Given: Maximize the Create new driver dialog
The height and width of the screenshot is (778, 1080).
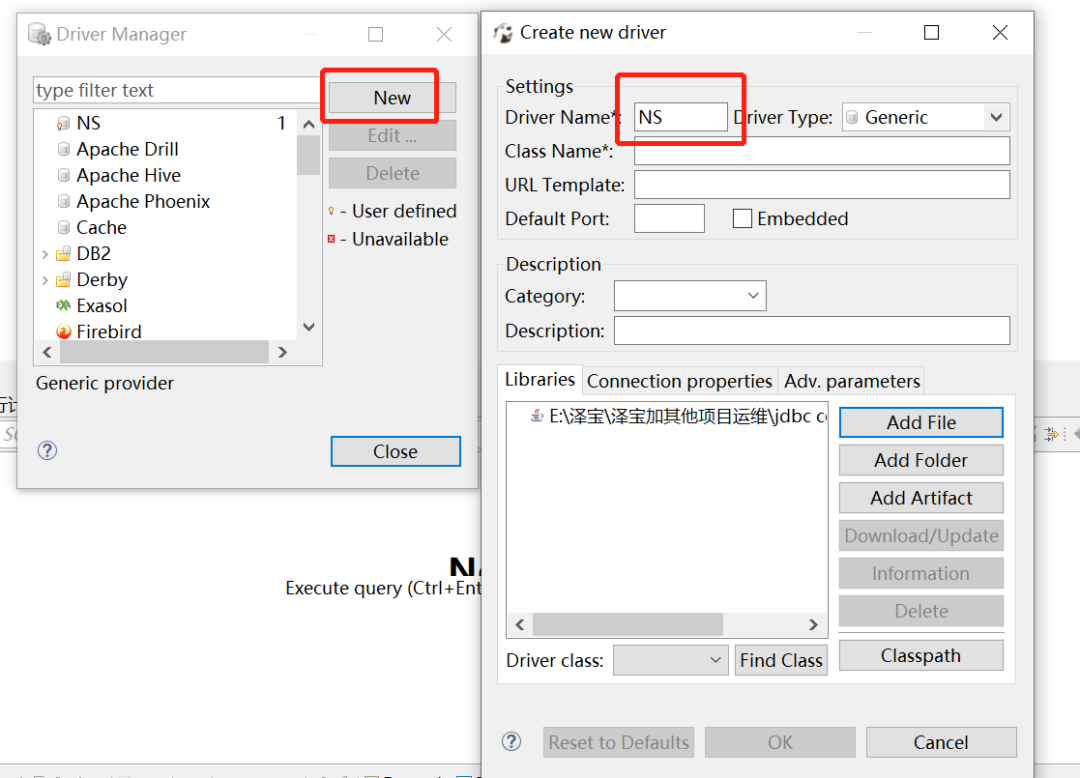Looking at the screenshot, I should pos(931,32).
